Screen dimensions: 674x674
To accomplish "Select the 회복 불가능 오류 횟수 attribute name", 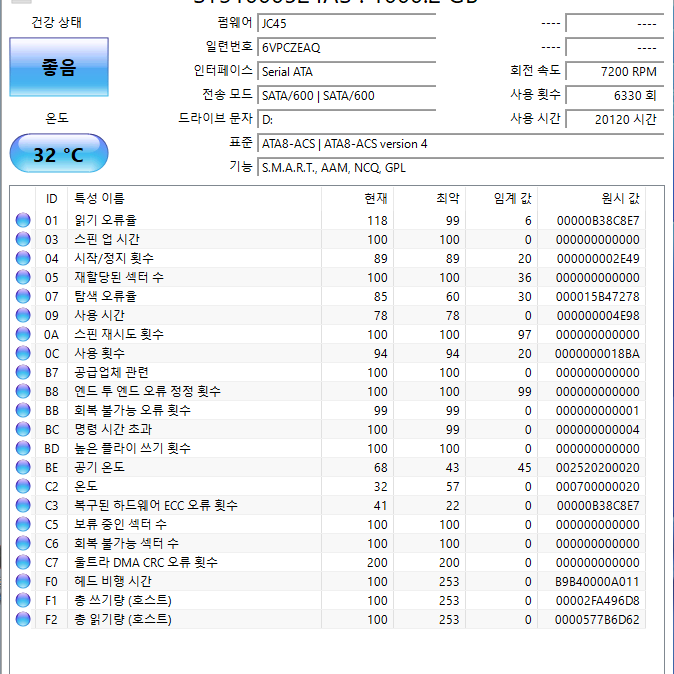I will pos(132,410).
